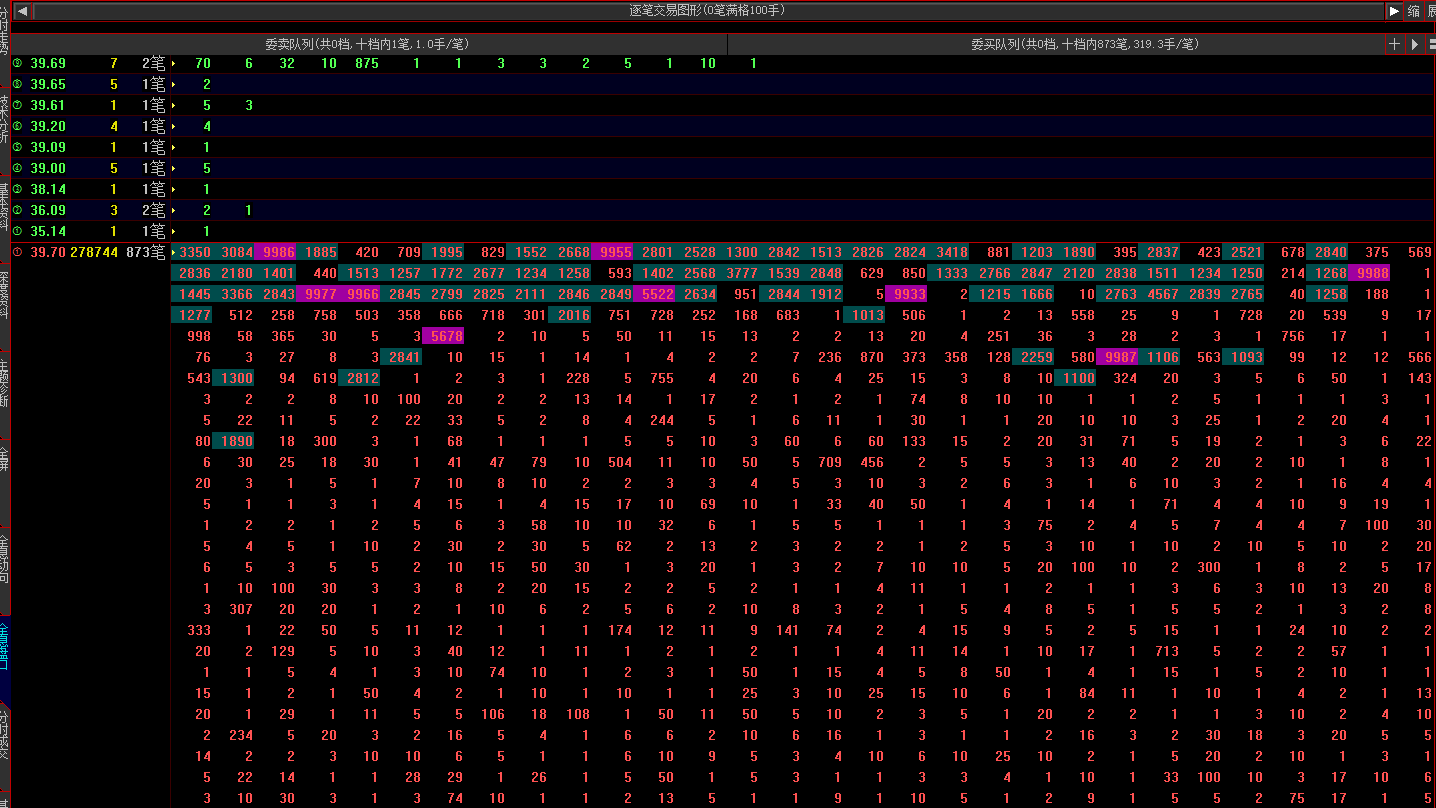Click the 展 (expand) button at top right

(1431, 11)
